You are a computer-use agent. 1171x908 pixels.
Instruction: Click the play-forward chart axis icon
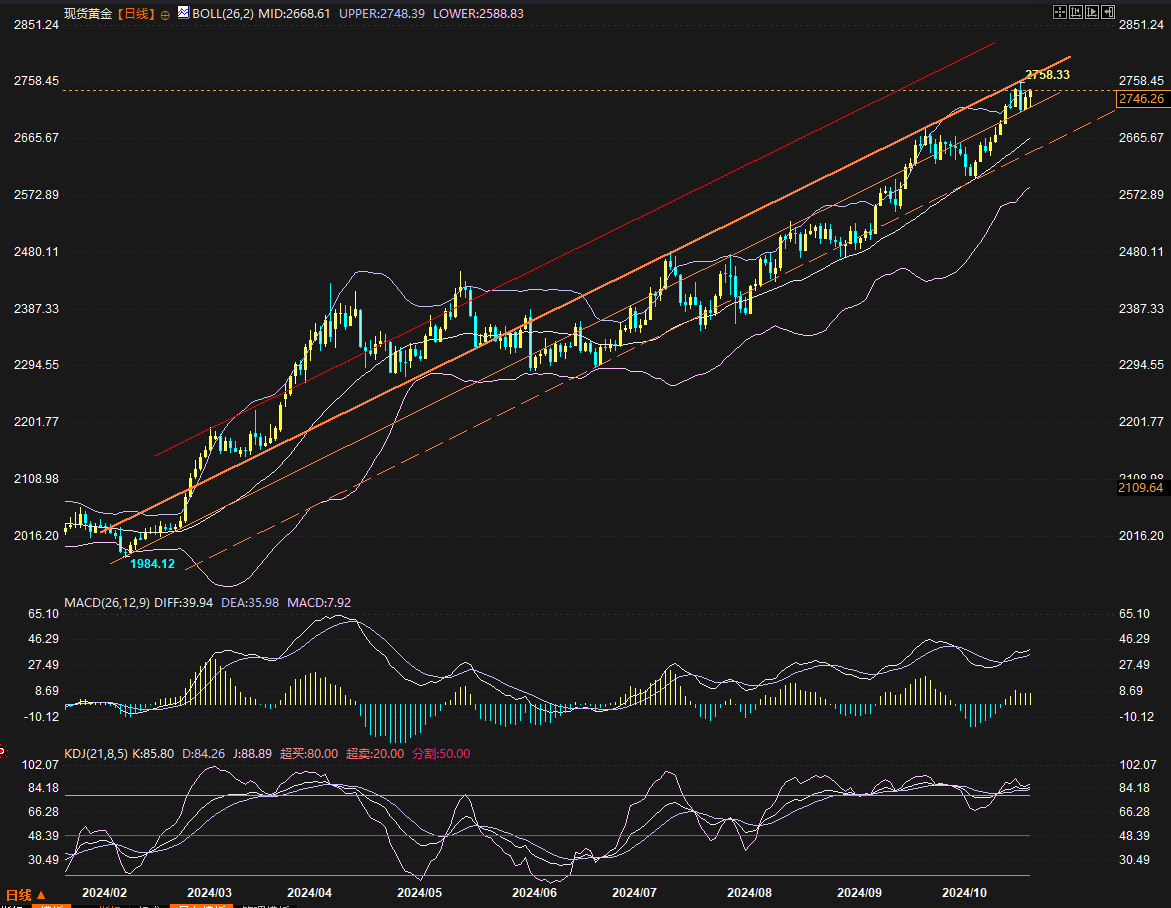(1092, 12)
